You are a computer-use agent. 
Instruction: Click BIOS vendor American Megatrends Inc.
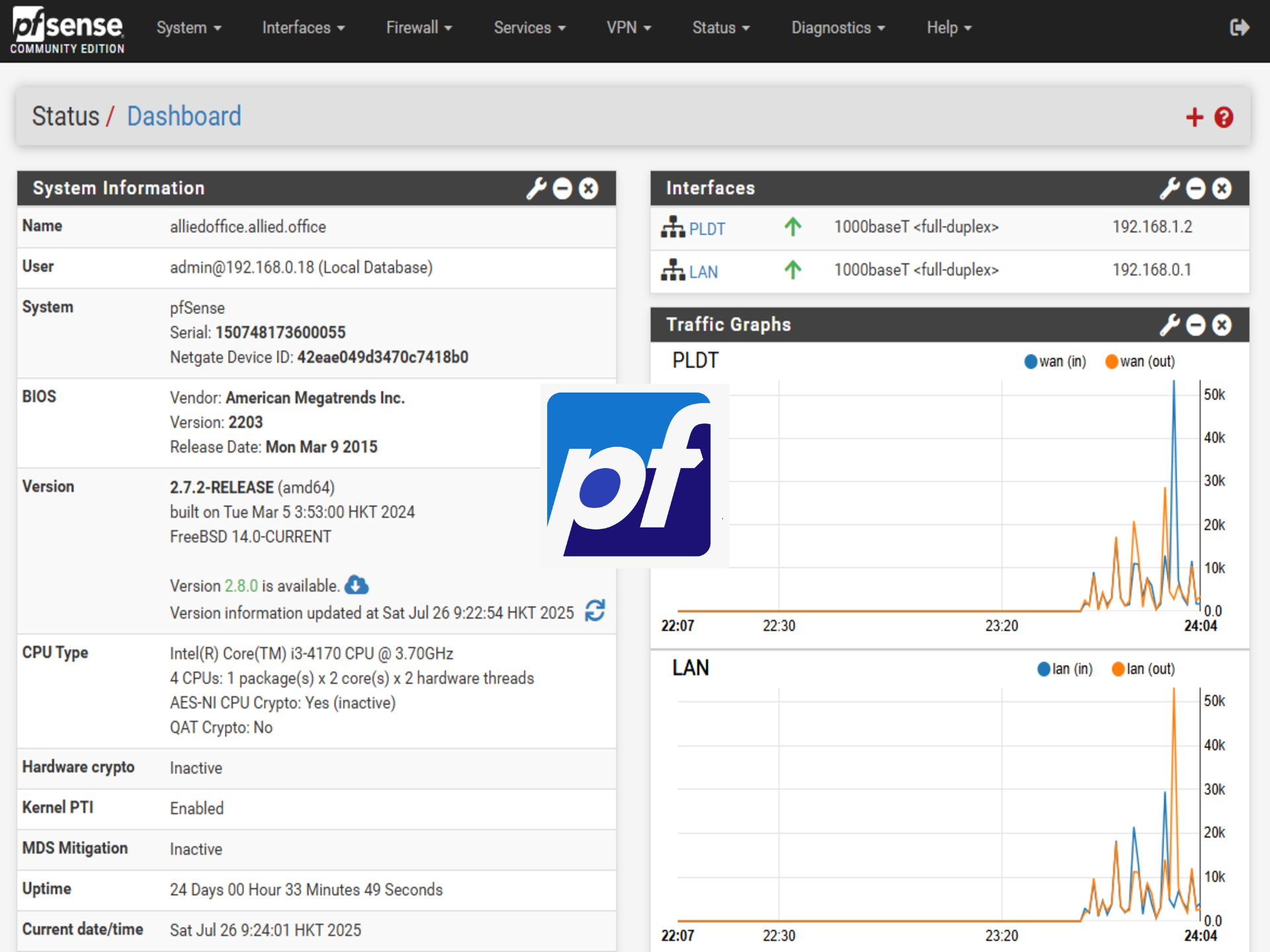click(315, 397)
